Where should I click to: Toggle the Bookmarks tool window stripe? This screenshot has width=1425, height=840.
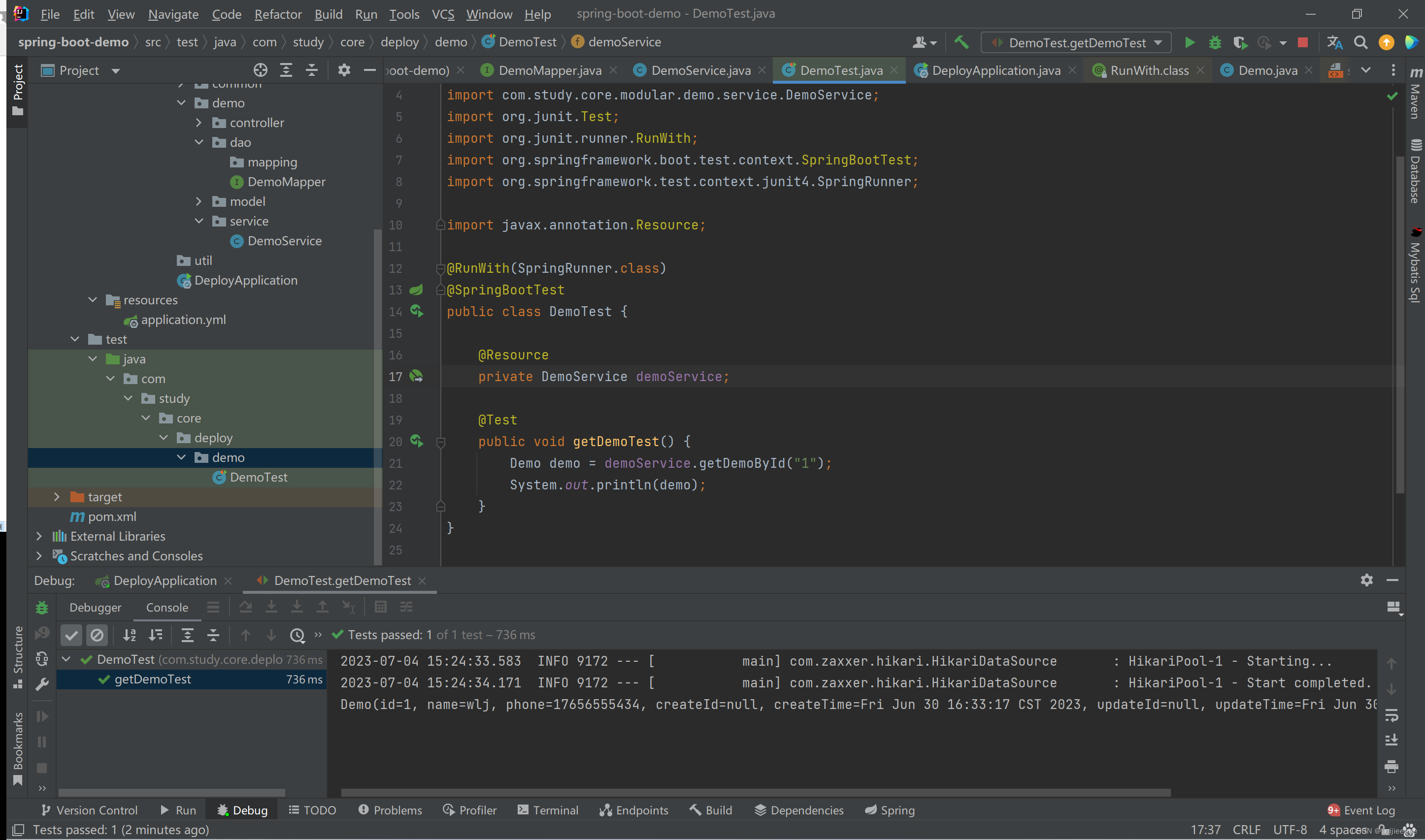18,749
